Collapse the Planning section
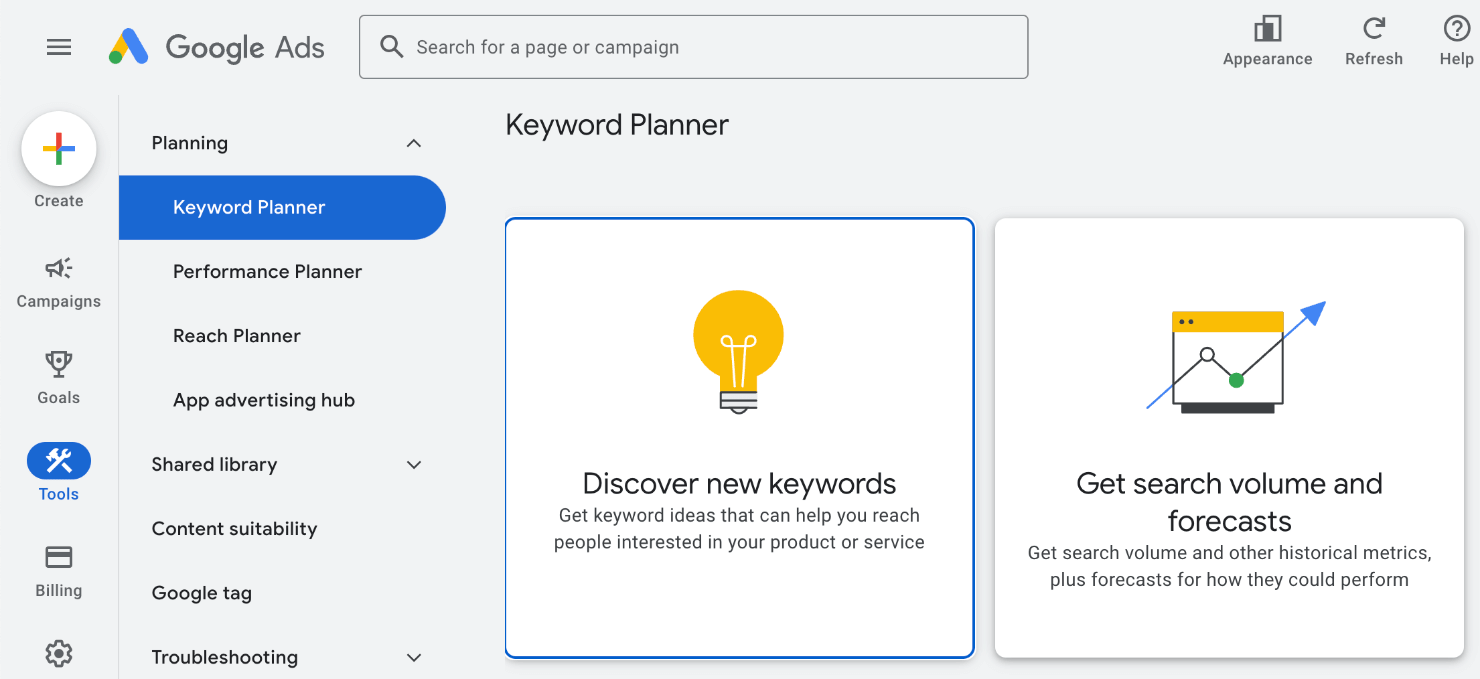1480x679 pixels. pyautogui.click(x=413, y=143)
